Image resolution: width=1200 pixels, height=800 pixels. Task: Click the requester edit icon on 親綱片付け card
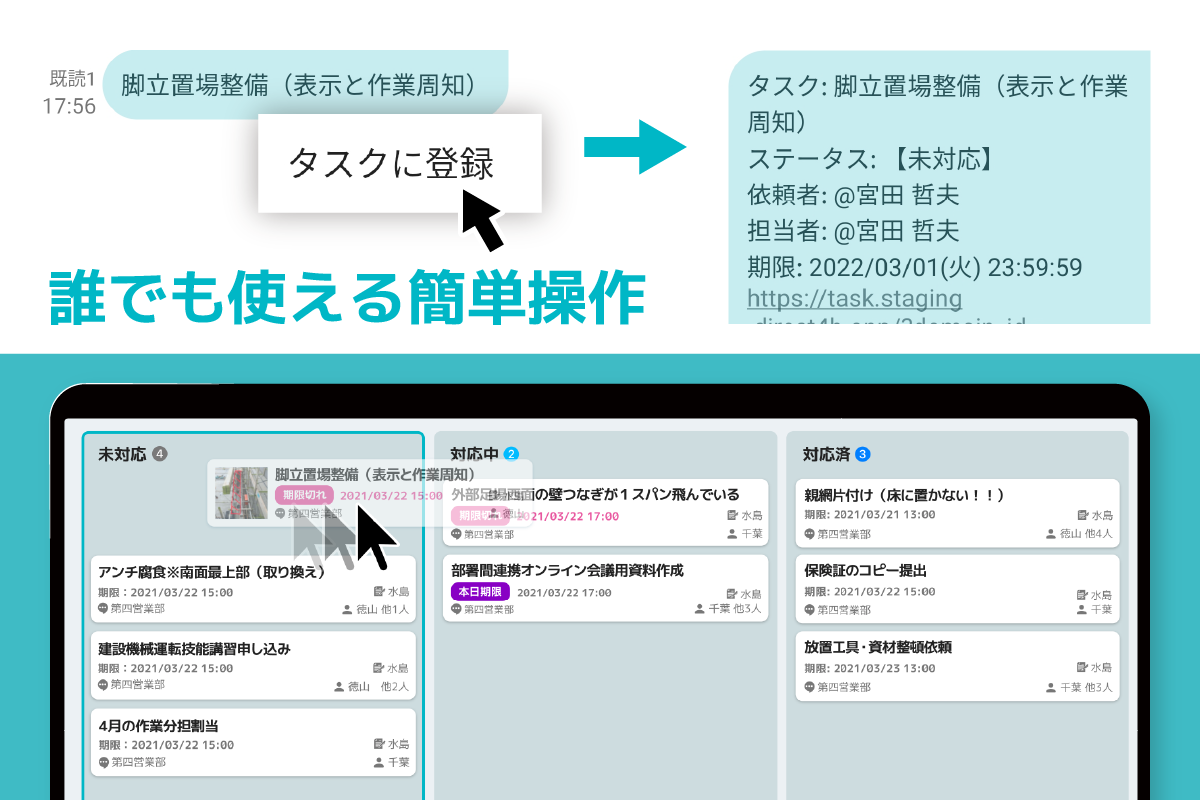[x=1081, y=515]
